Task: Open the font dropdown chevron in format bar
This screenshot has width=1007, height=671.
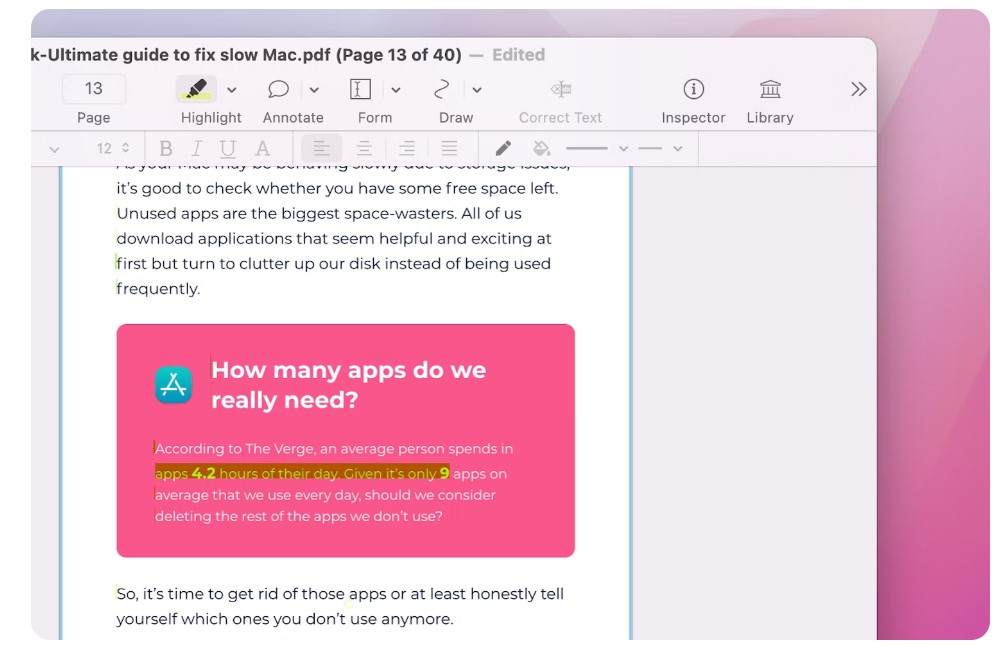Action: tap(55, 149)
